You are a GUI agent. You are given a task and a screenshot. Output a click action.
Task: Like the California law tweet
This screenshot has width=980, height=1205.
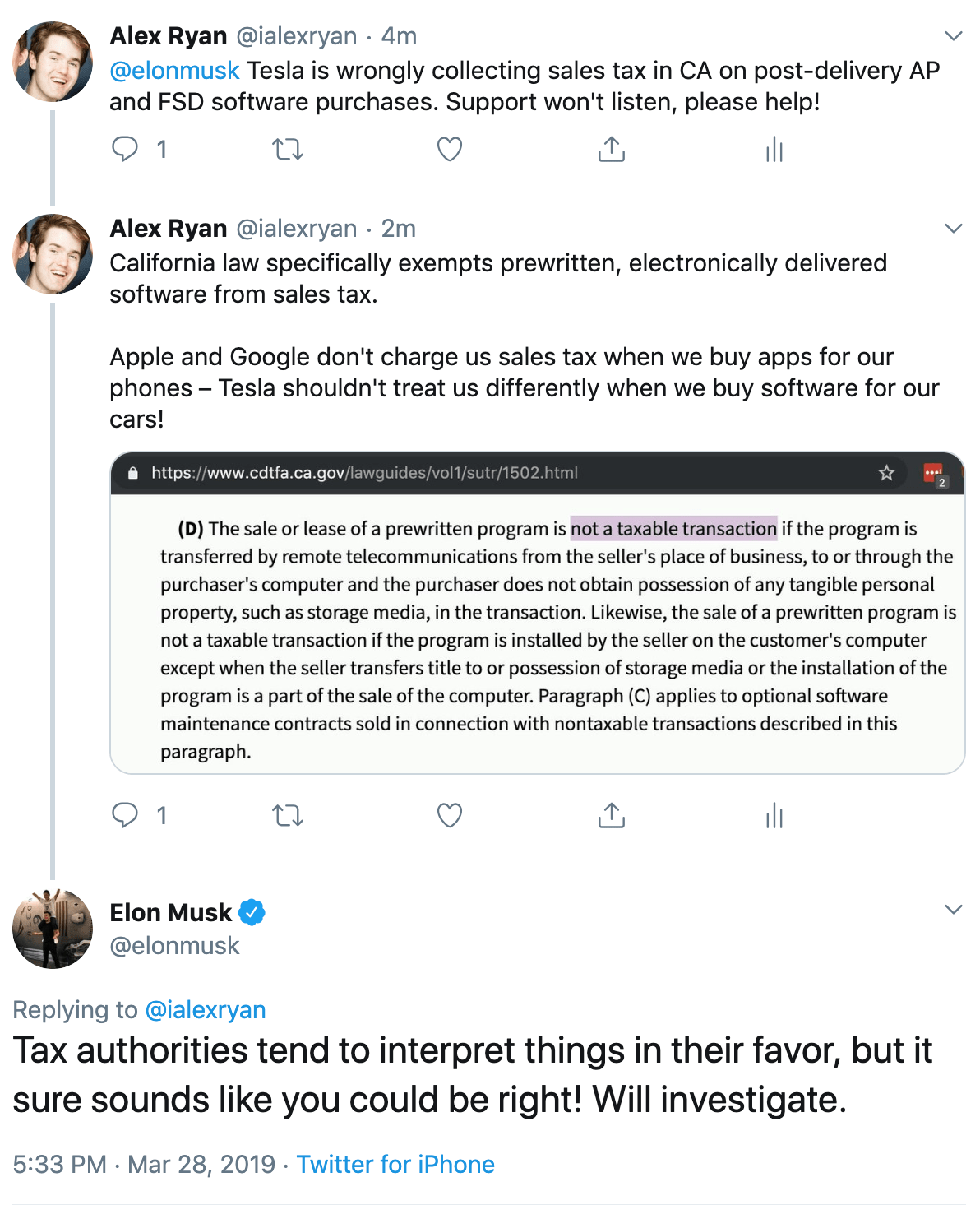point(449,815)
